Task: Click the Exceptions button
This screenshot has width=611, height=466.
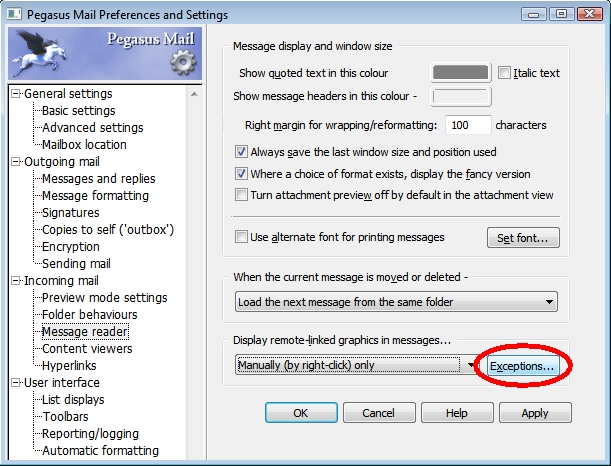Action: pos(522,367)
